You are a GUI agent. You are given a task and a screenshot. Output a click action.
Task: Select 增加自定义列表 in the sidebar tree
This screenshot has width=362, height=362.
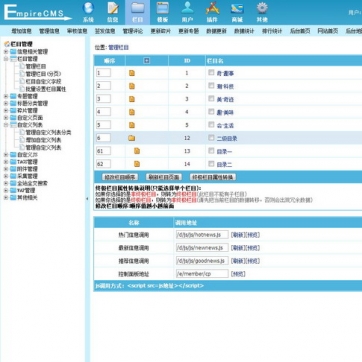[43, 140]
